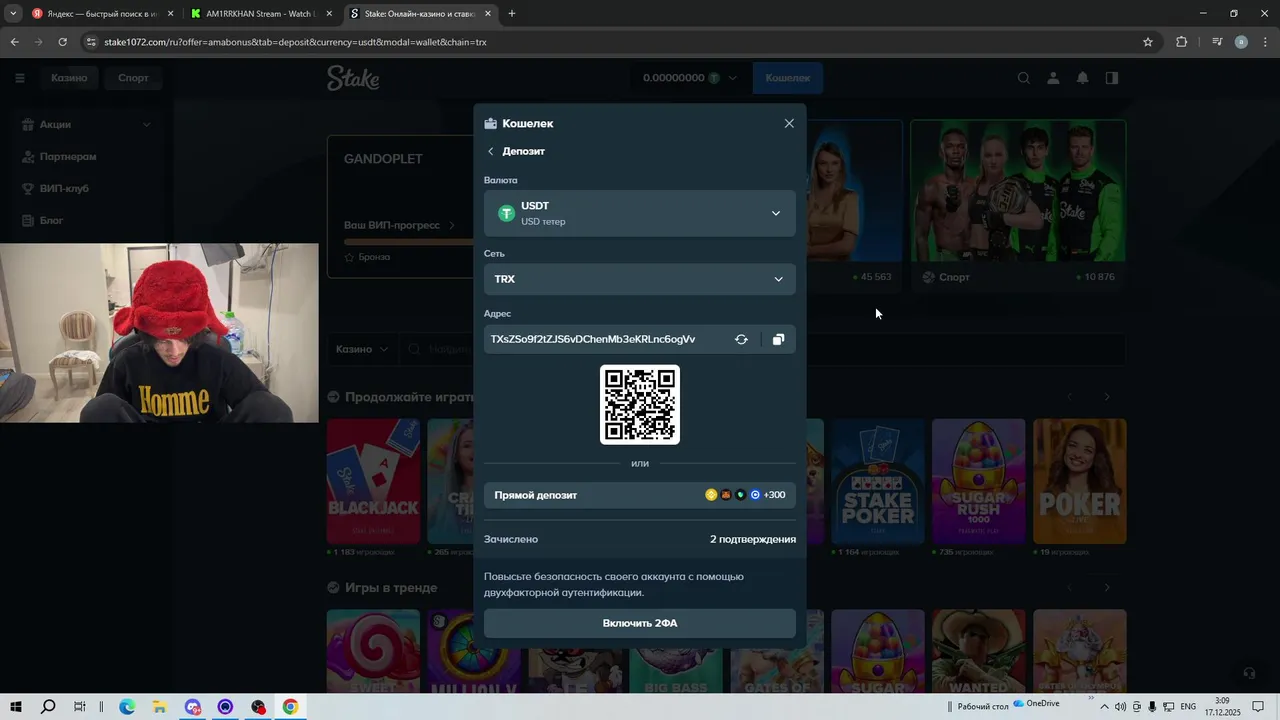The width and height of the screenshot is (1280, 720).
Task: Click the stake1072.com address bar
Action: tap(620, 42)
